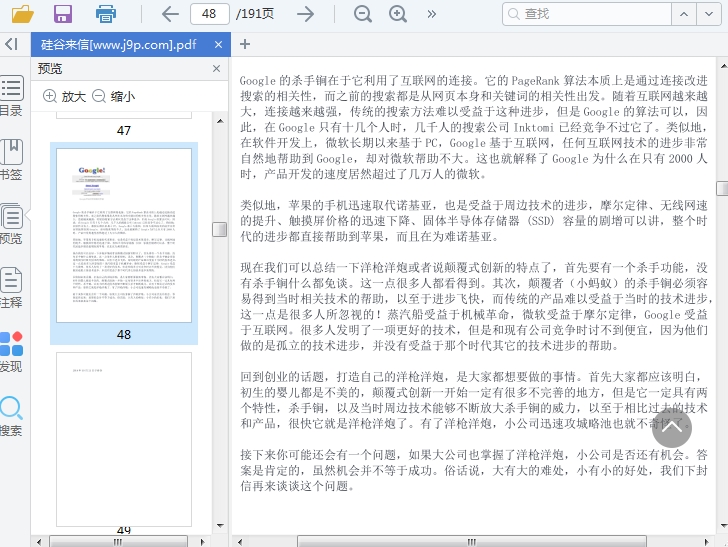Viewport: 728px width, 547px height.
Task: Save the document with the disk icon
Action: click(63, 14)
